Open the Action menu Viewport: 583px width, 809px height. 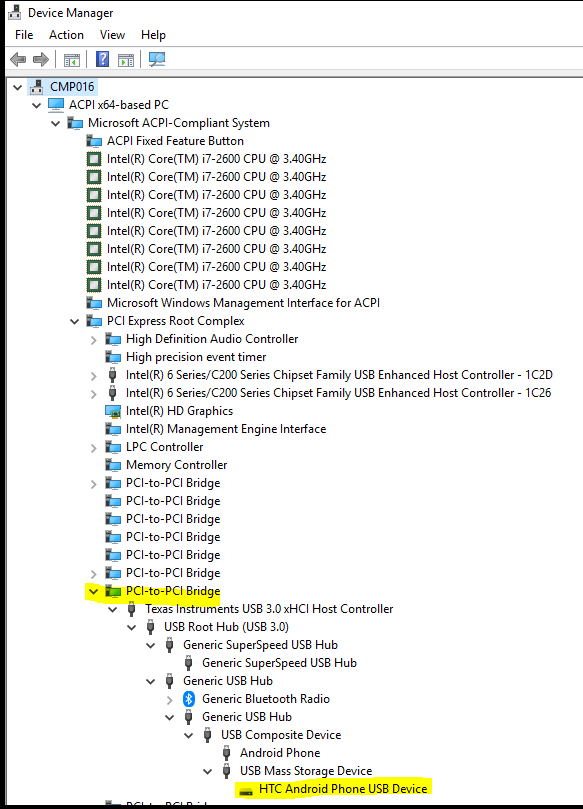click(66, 35)
